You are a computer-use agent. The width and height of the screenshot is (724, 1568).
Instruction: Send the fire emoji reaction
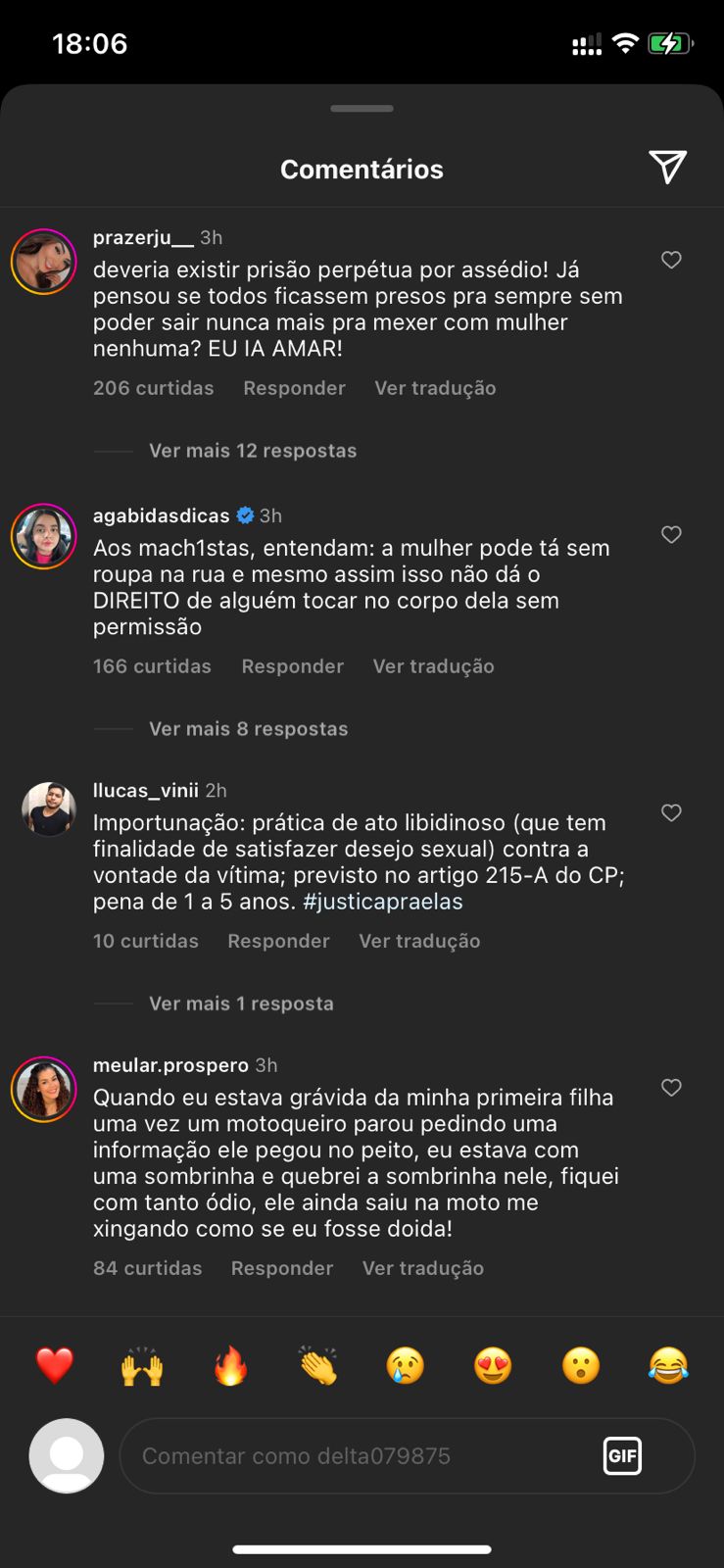tap(230, 1365)
